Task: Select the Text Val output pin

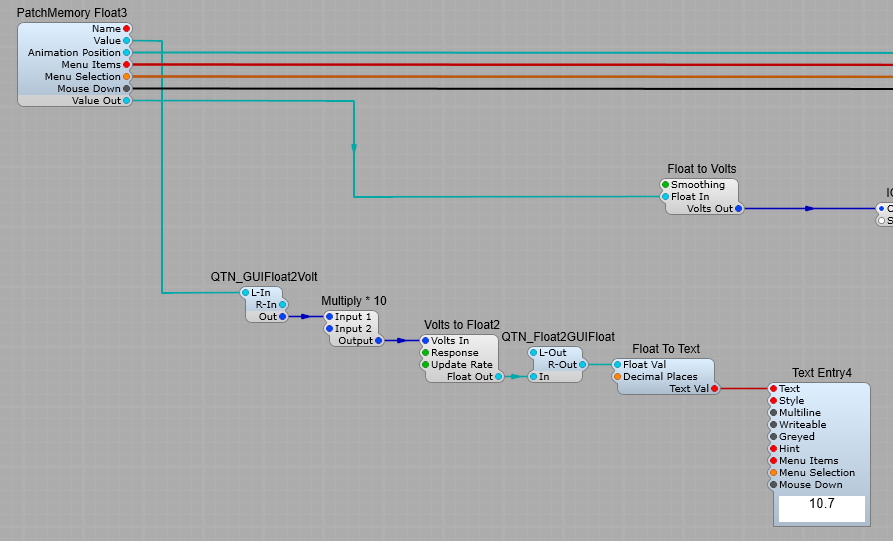Action: coord(714,389)
